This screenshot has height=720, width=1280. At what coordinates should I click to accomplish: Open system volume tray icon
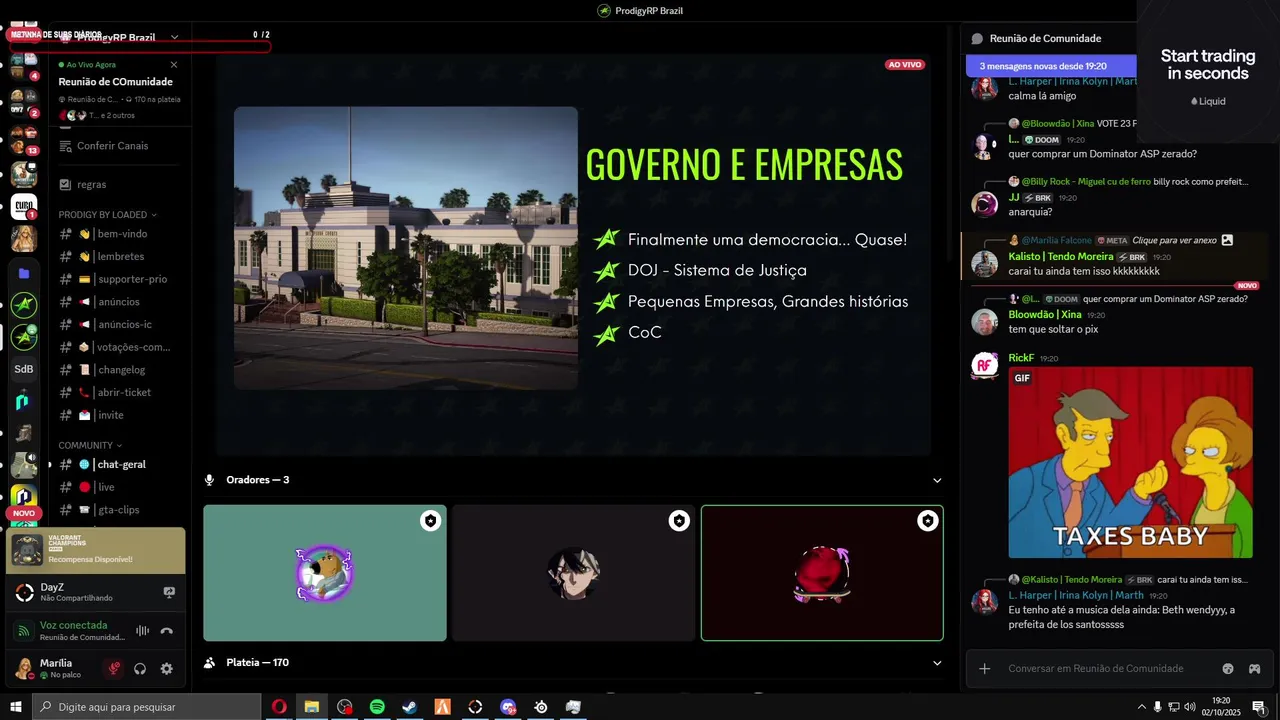(1189, 707)
